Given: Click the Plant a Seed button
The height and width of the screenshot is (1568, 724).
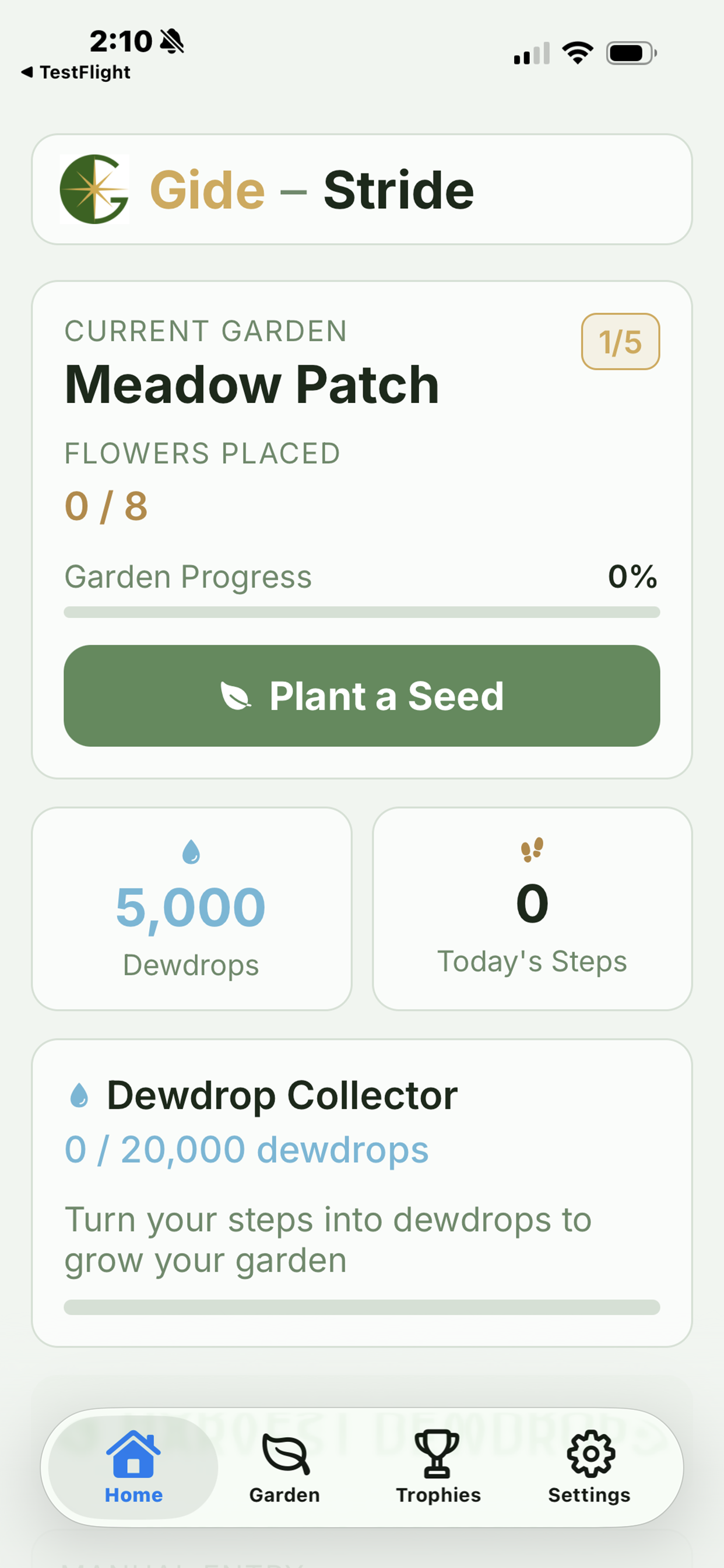Looking at the screenshot, I should point(362,696).
